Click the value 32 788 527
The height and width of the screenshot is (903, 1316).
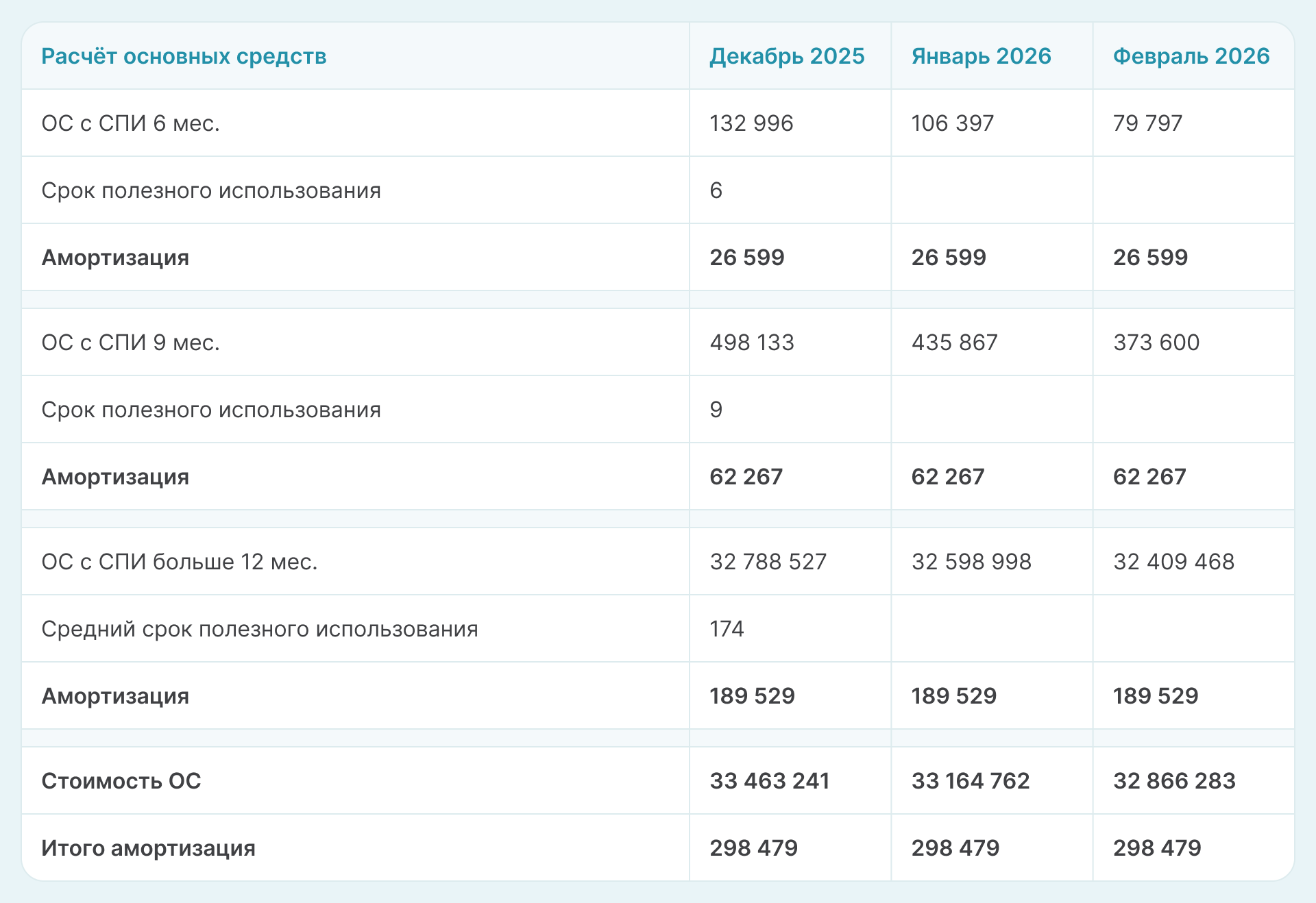click(768, 562)
